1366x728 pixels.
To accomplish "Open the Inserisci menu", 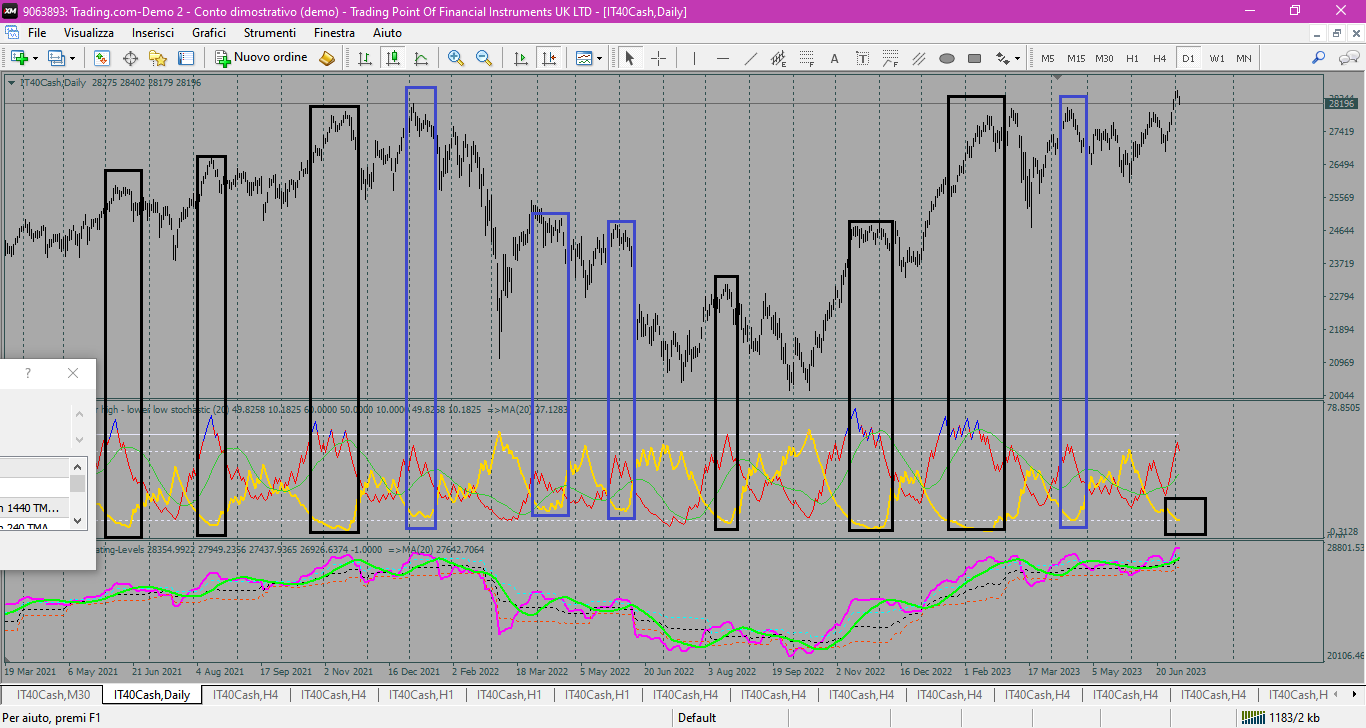I will [153, 33].
